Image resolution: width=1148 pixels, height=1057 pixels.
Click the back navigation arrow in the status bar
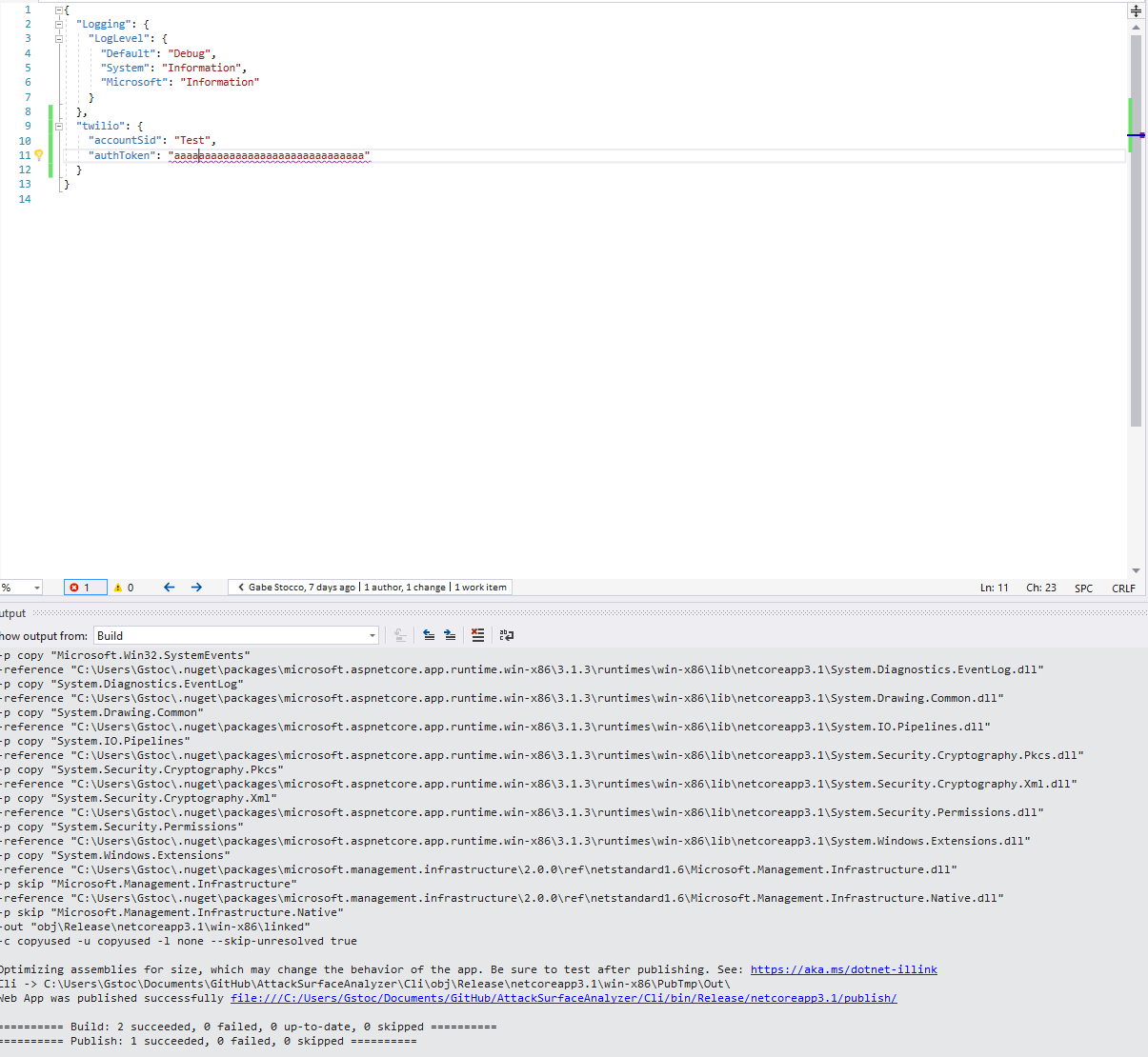point(169,588)
